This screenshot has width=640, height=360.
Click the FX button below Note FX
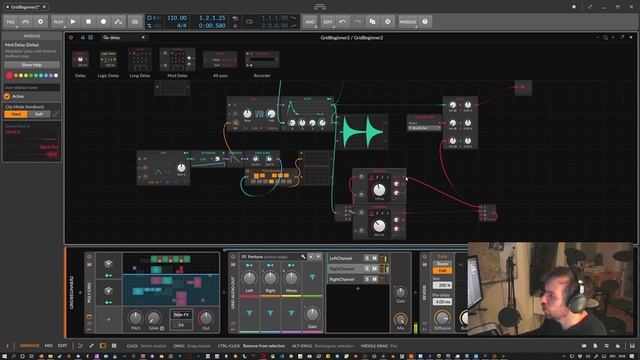(x=181, y=325)
